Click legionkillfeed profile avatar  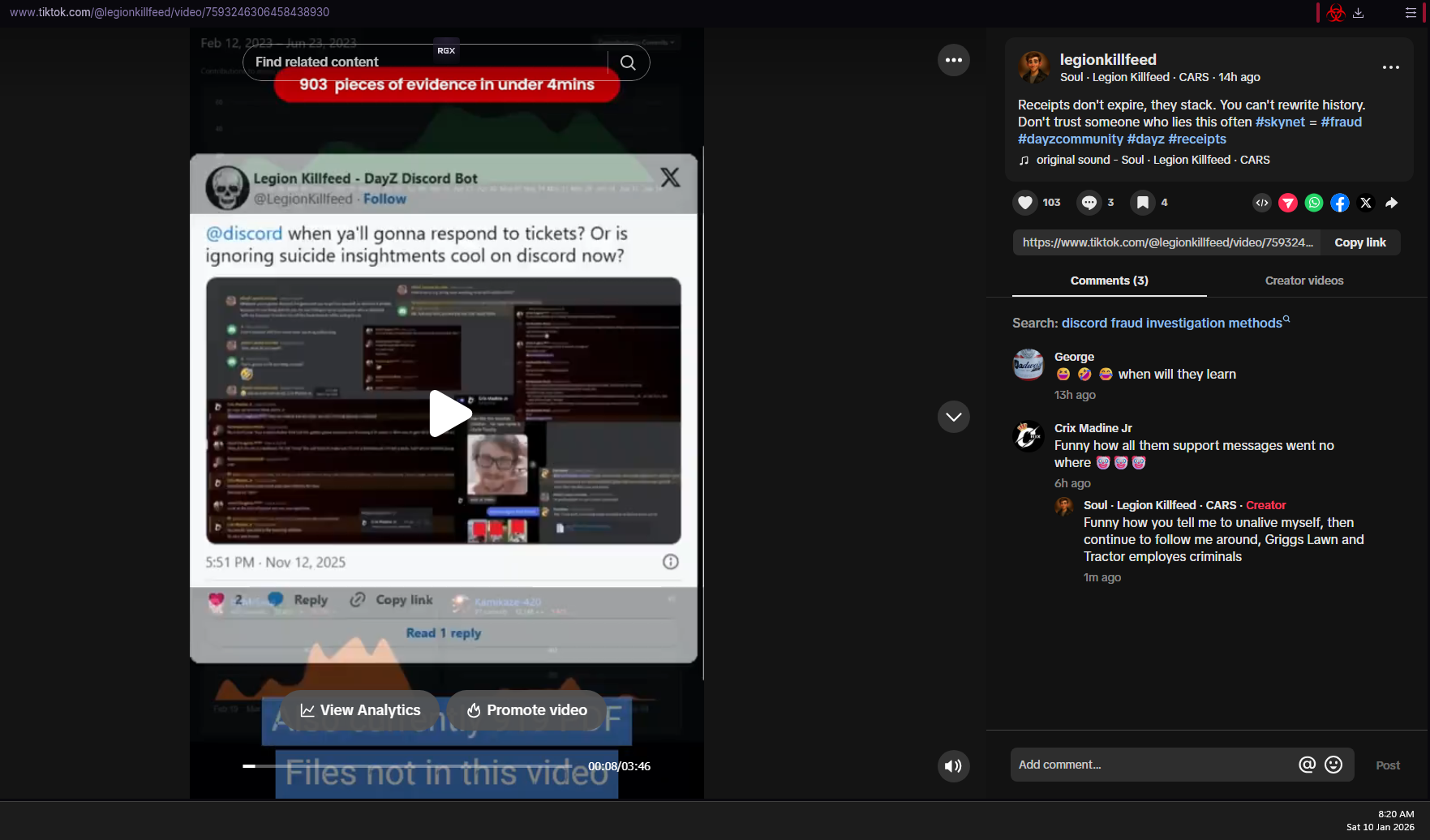click(x=1034, y=67)
